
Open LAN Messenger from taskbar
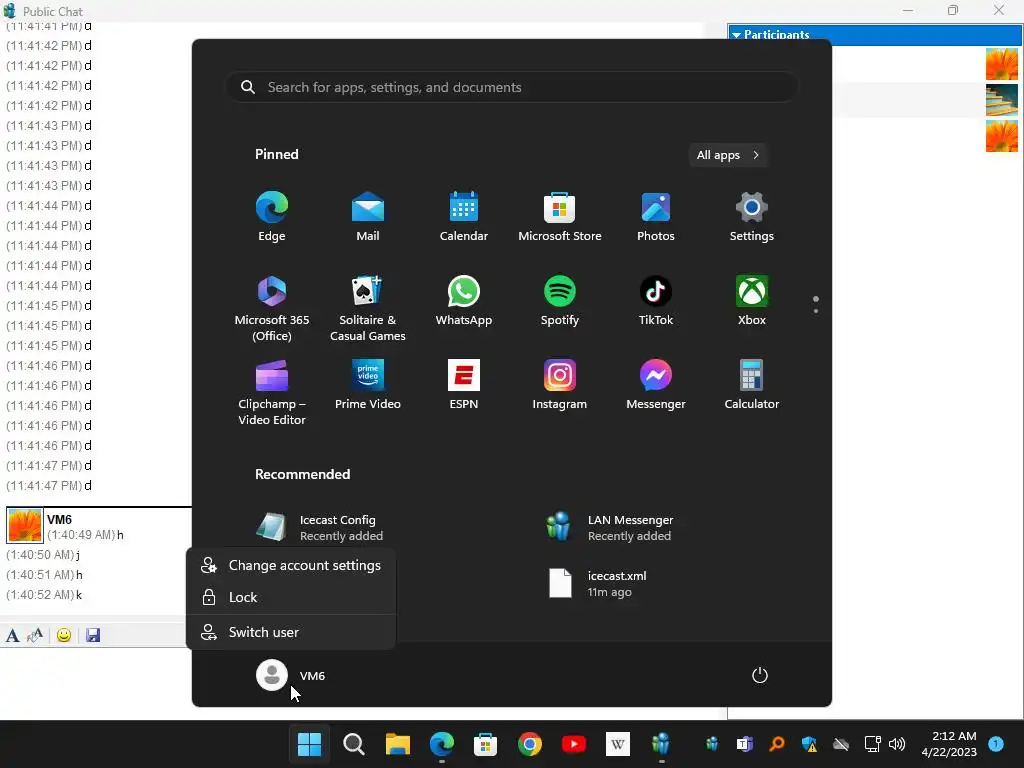(x=661, y=744)
